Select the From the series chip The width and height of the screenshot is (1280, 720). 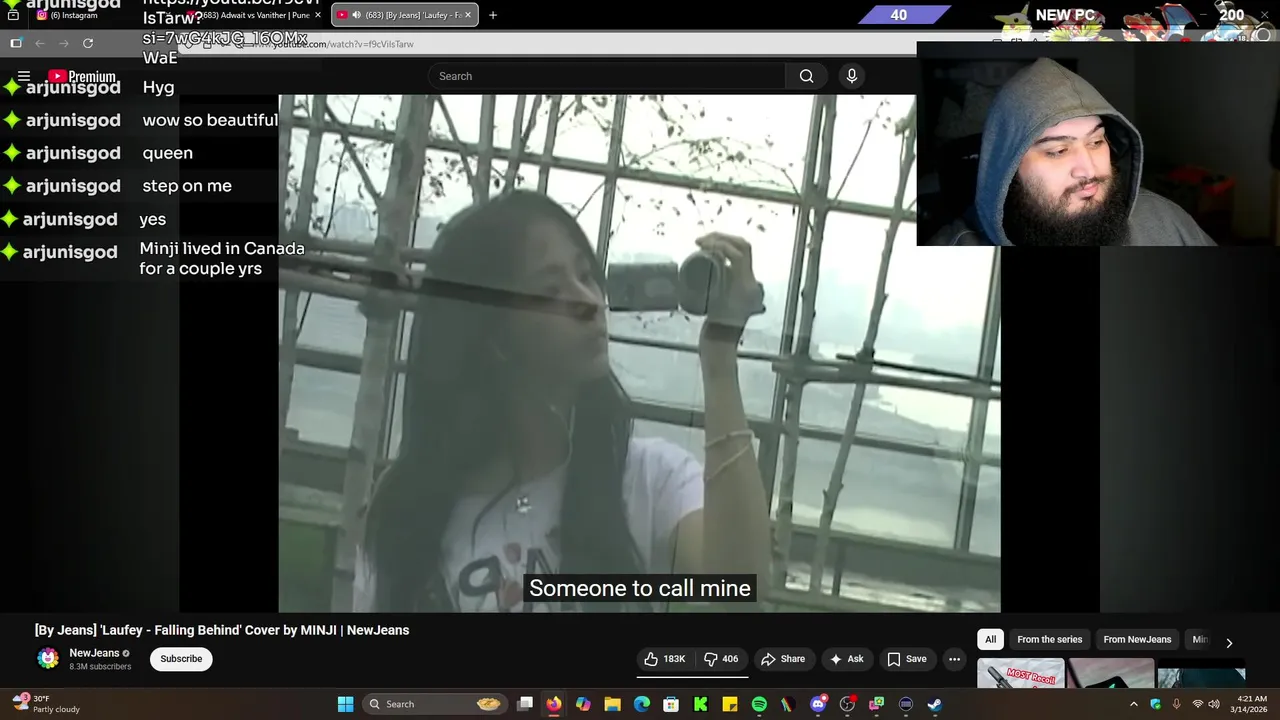coord(1049,640)
